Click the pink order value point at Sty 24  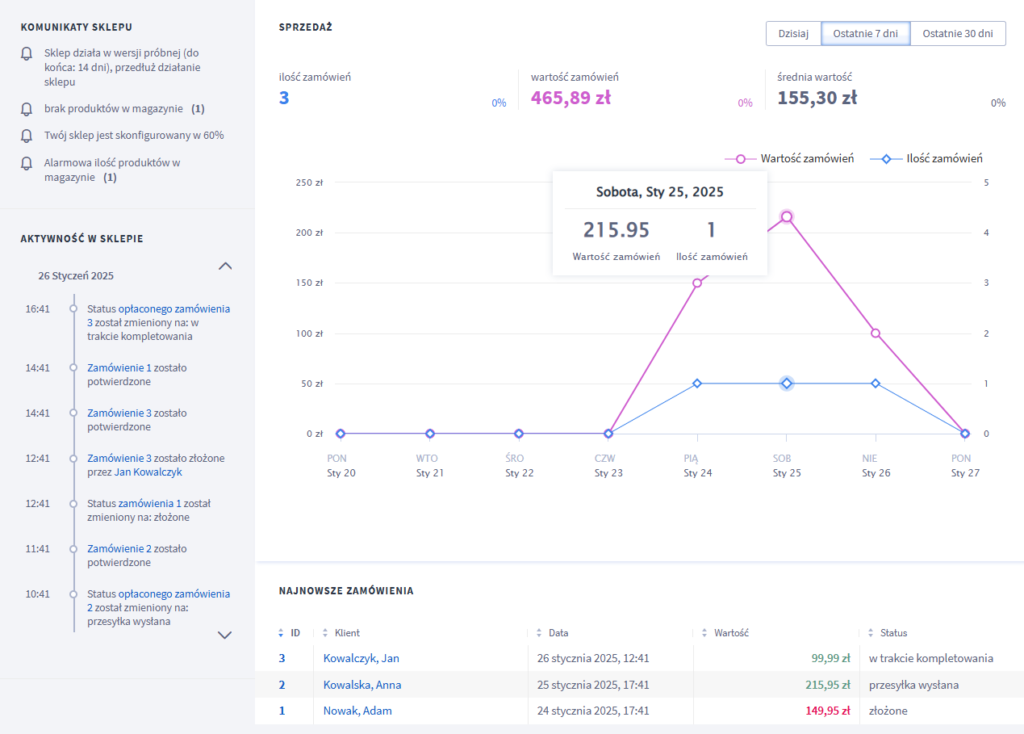point(697,283)
